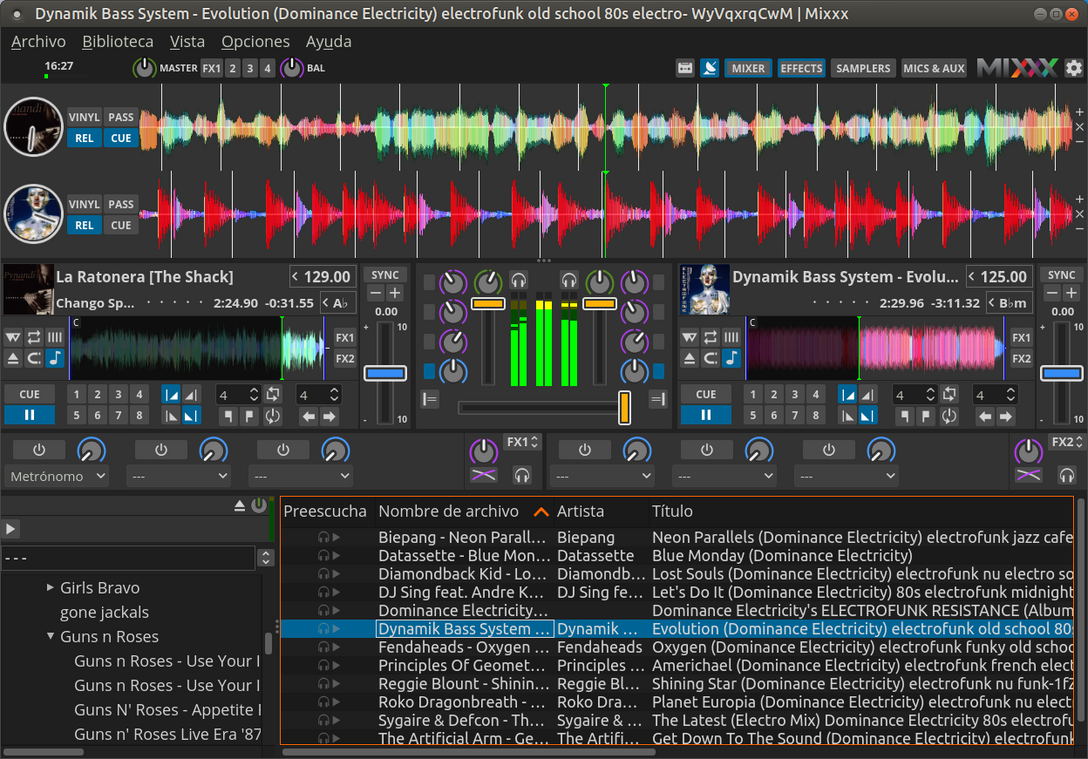Show the SAMPLERS panel

[x=862, y=68]
